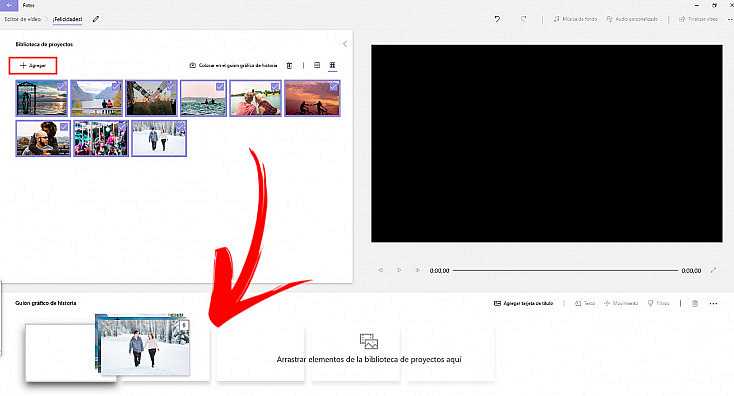Uncheck the holding hands photo checkbox
The height and width of the screenshot is (396, 734).
(x=171, y=87)
